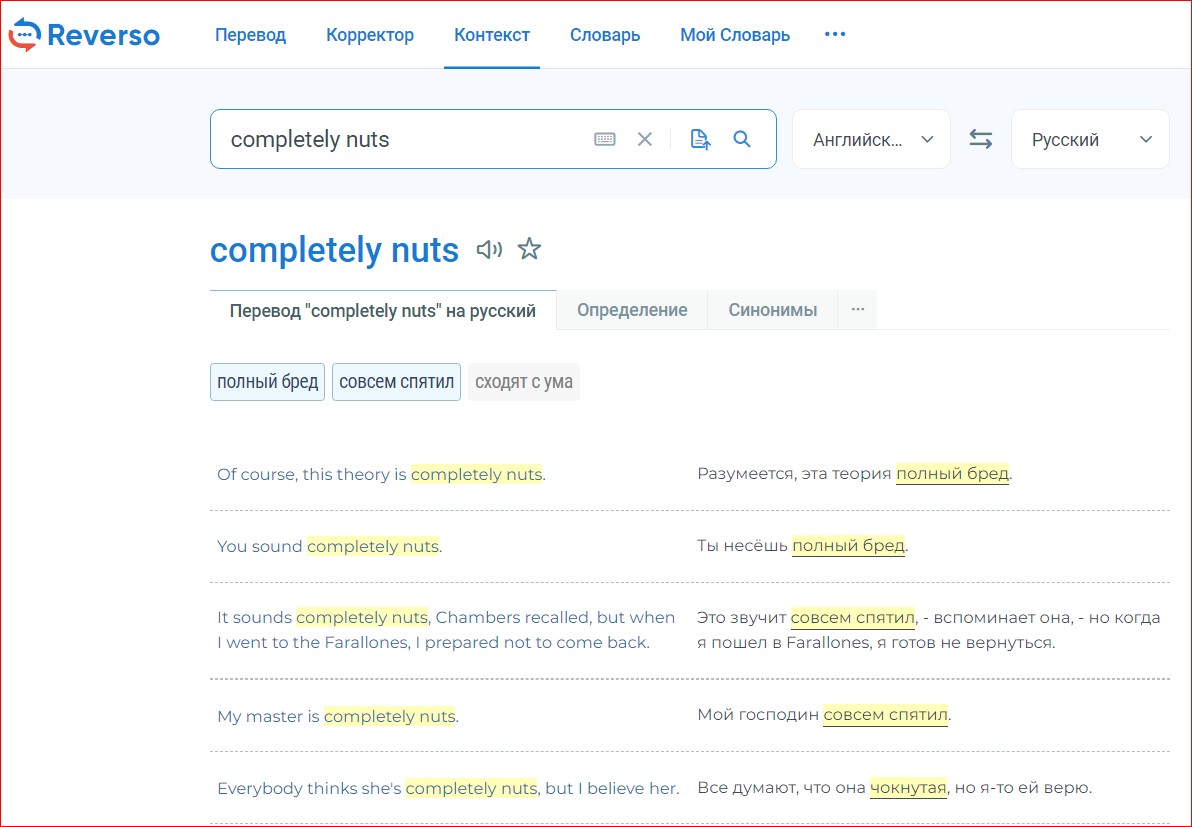The width and height of the screenshot is (1192, 827).
Task: Go to Перевод in the navigation
Action: coord(250,35)
